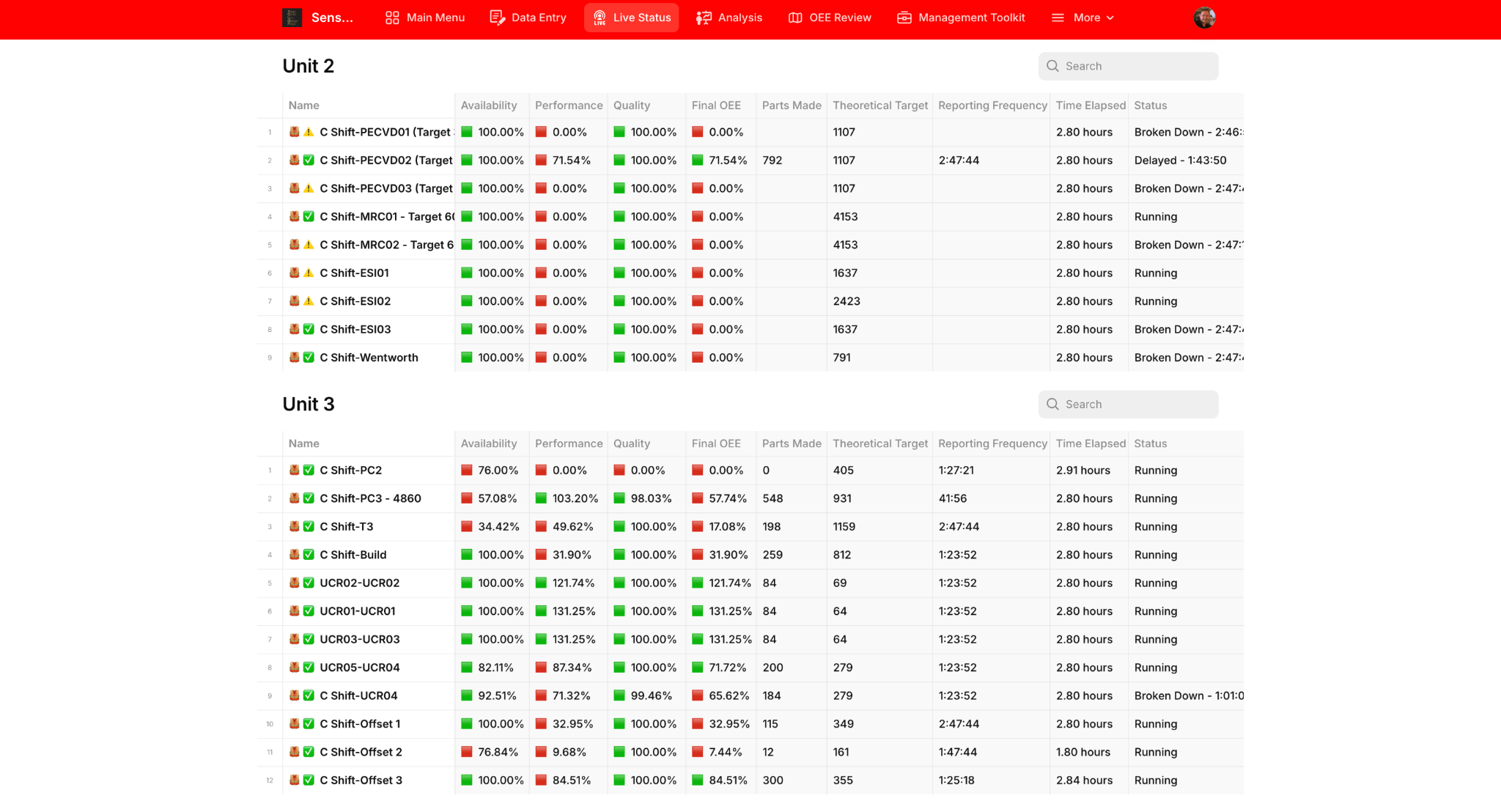
Task: Open Management Toolkit
Action: click(x=961, y=18)
